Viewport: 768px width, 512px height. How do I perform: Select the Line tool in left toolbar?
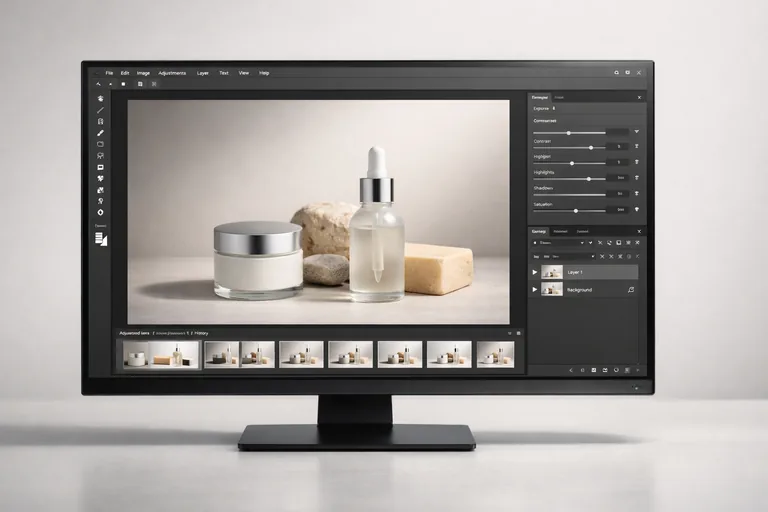click(x=100, y=110)
